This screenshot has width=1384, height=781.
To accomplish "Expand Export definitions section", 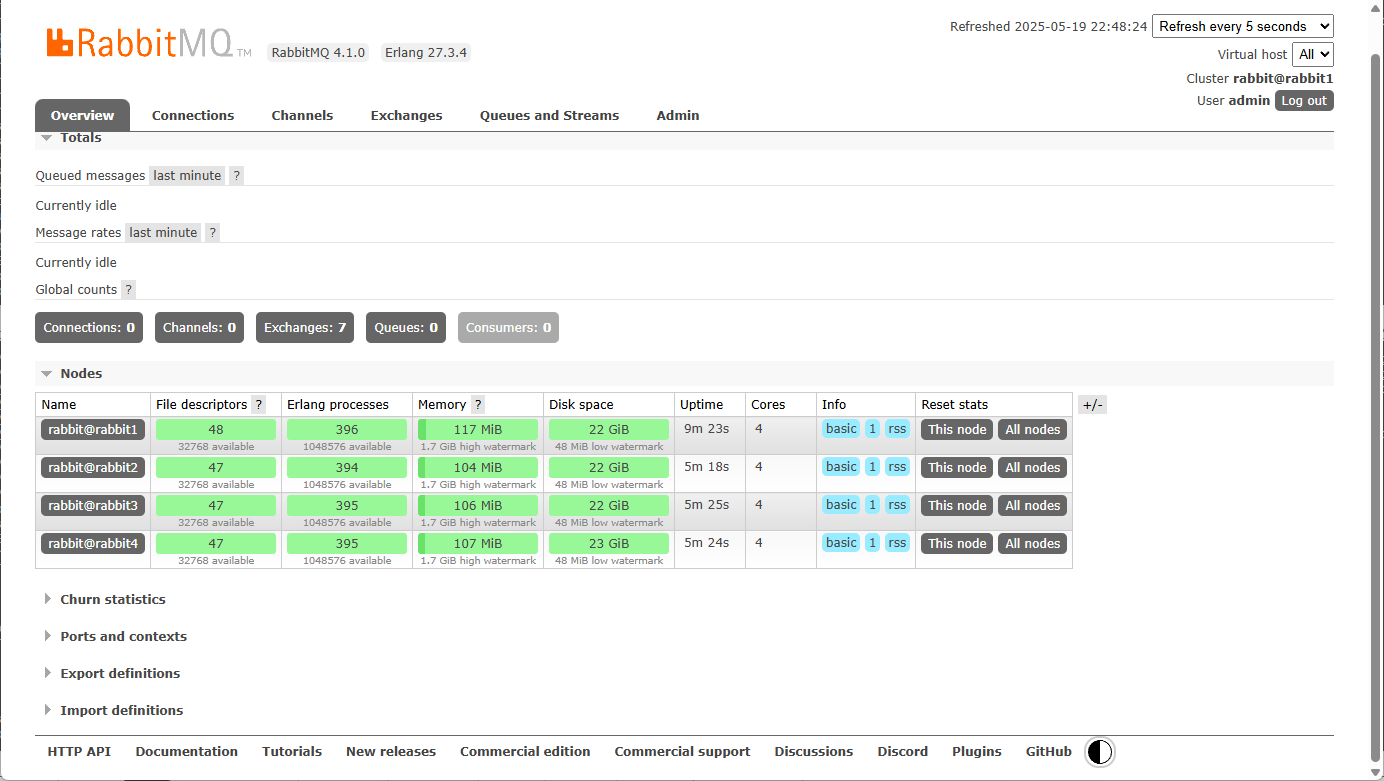I will pyautogui.click(x=120, y=673).
